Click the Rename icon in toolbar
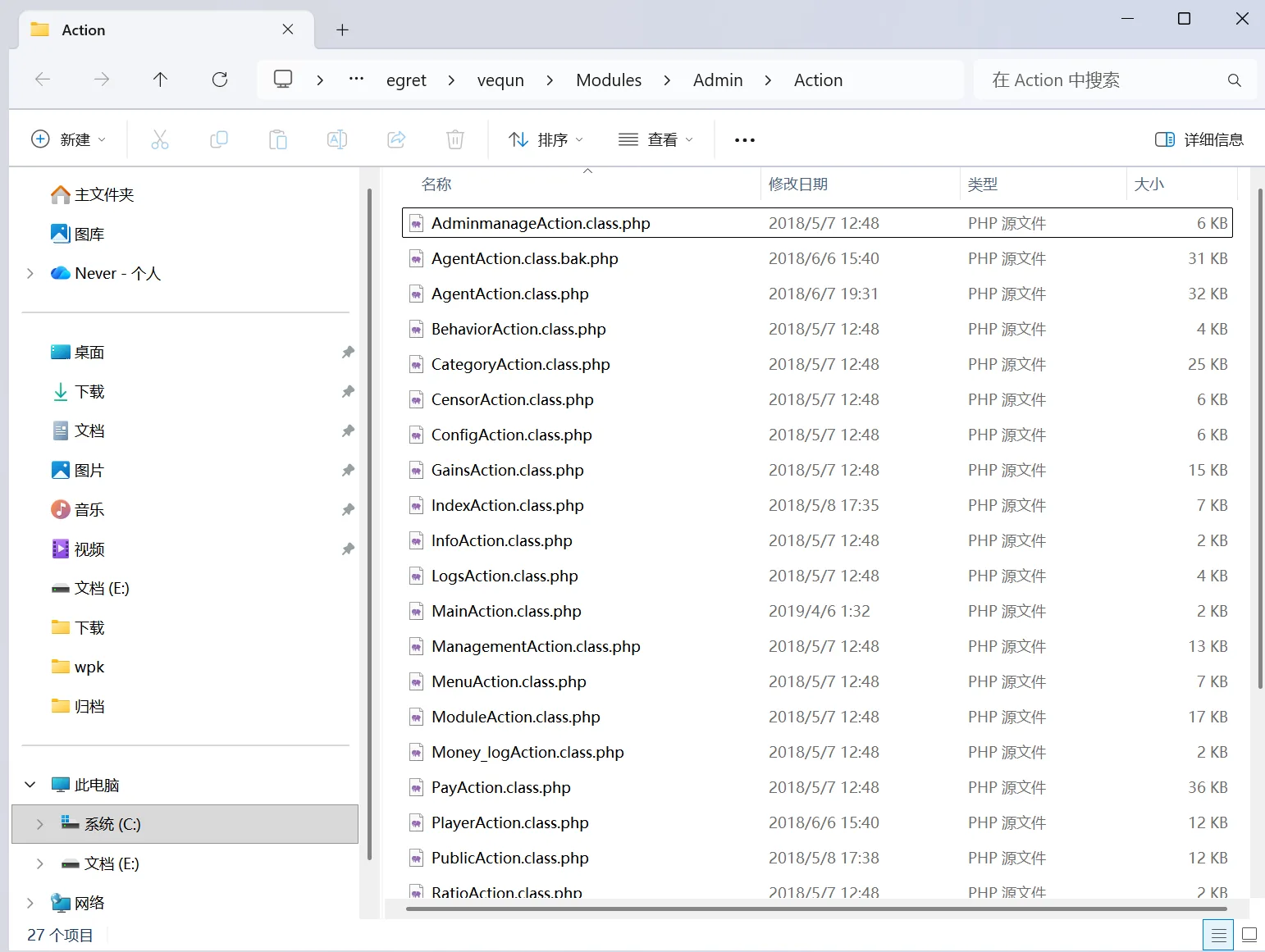 [x=337, y=139]
